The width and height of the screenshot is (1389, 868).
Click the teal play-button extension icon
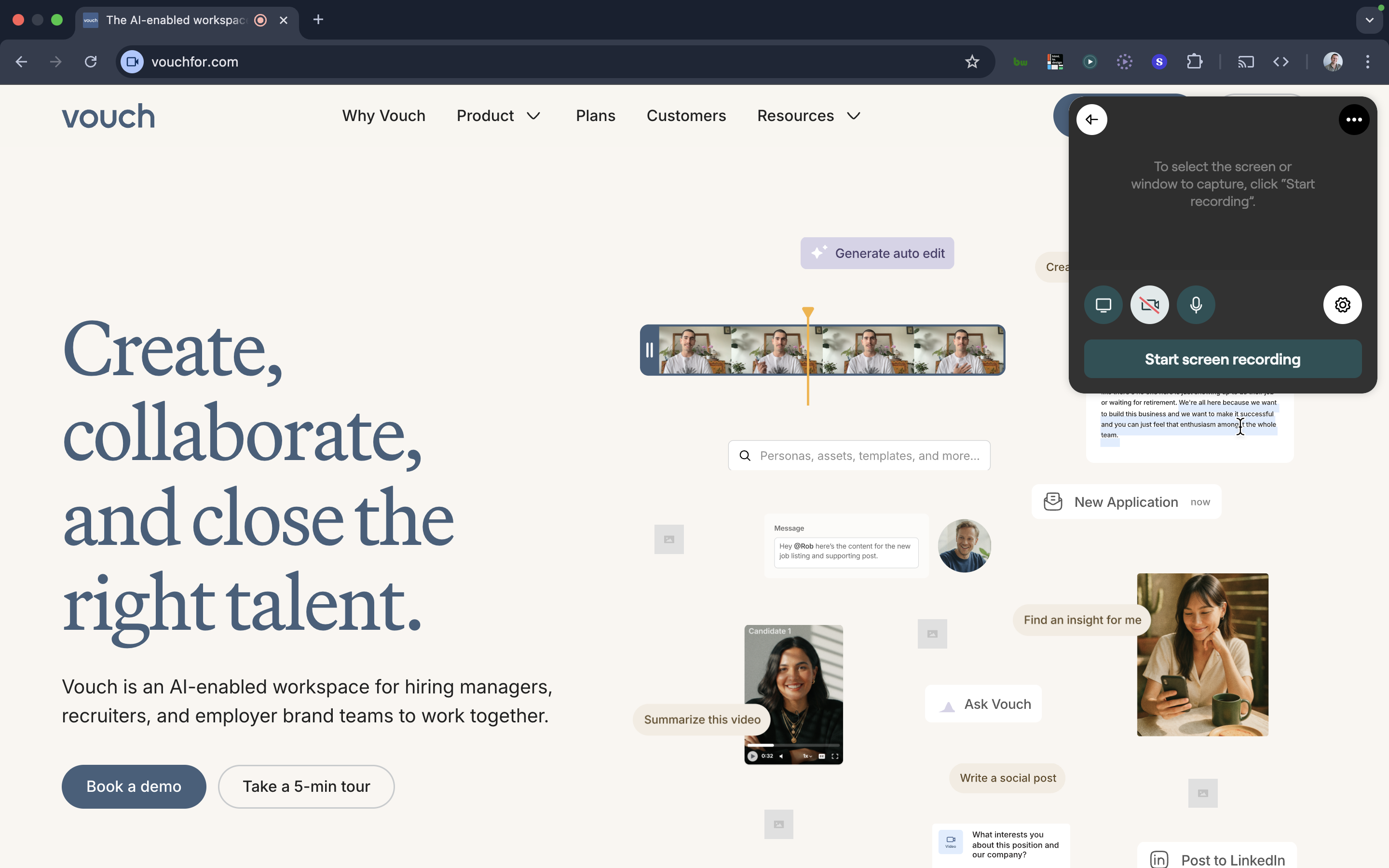[x=1090, y=61]
